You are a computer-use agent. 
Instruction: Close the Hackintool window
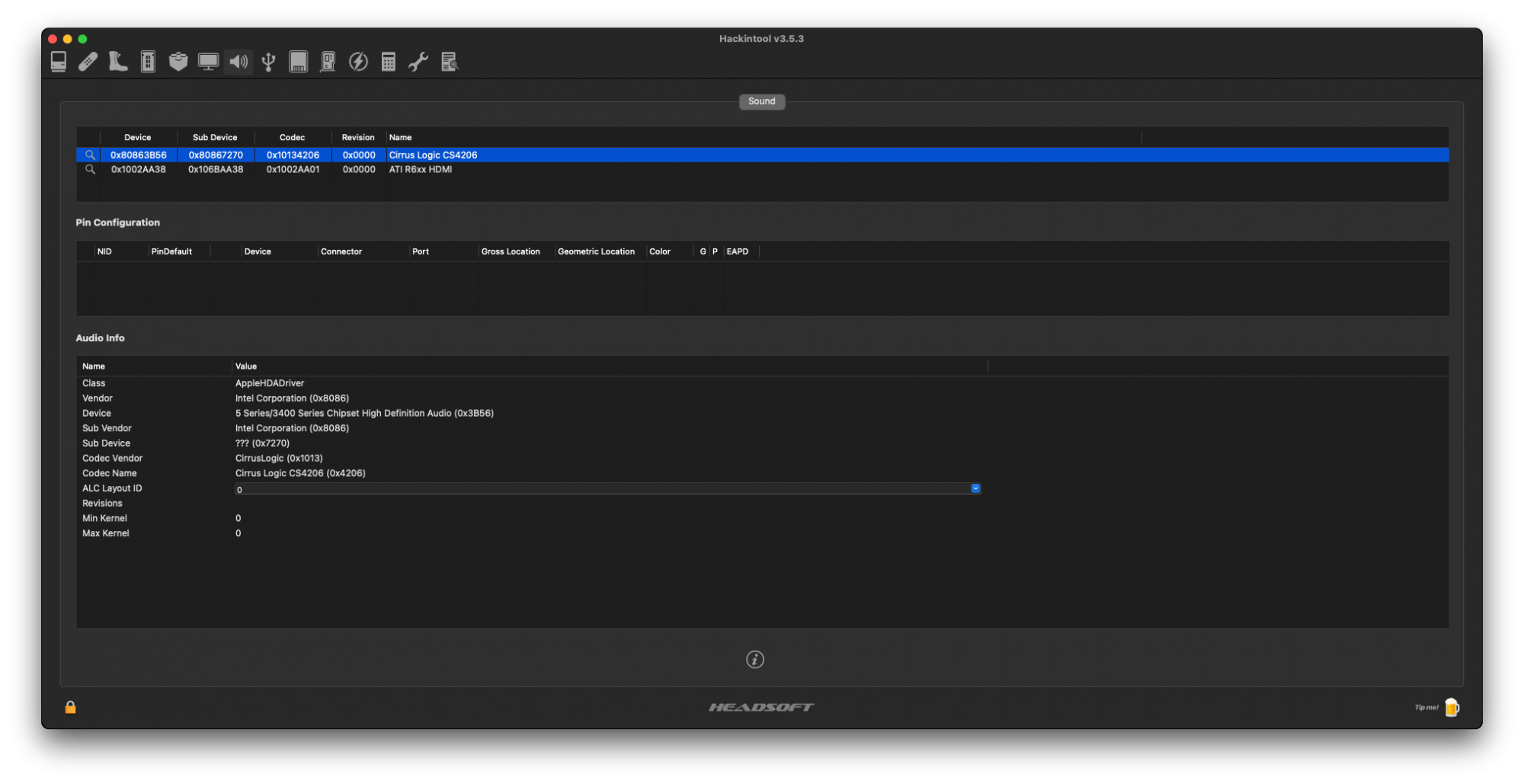[x=53, y=39]
